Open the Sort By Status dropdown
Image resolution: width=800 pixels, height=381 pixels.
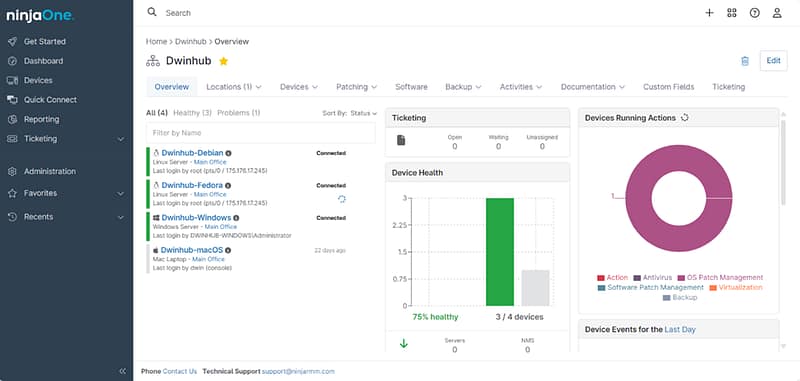coord(364,113)
